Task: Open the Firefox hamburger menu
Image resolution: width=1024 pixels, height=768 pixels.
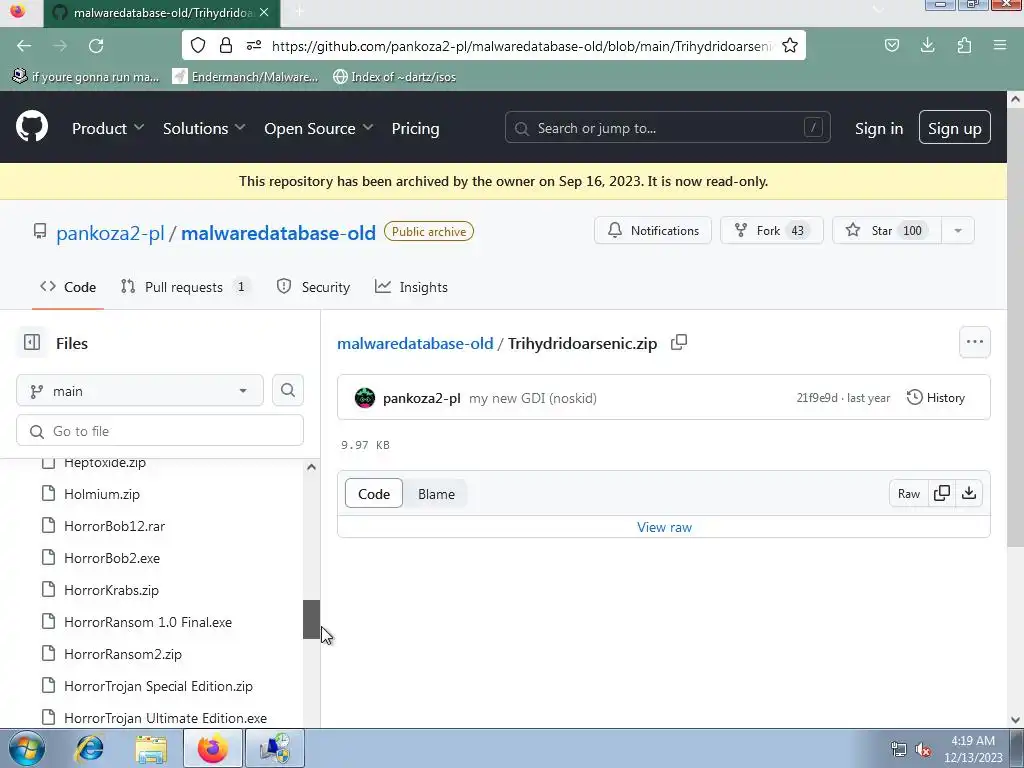Action: coord(999,45)
